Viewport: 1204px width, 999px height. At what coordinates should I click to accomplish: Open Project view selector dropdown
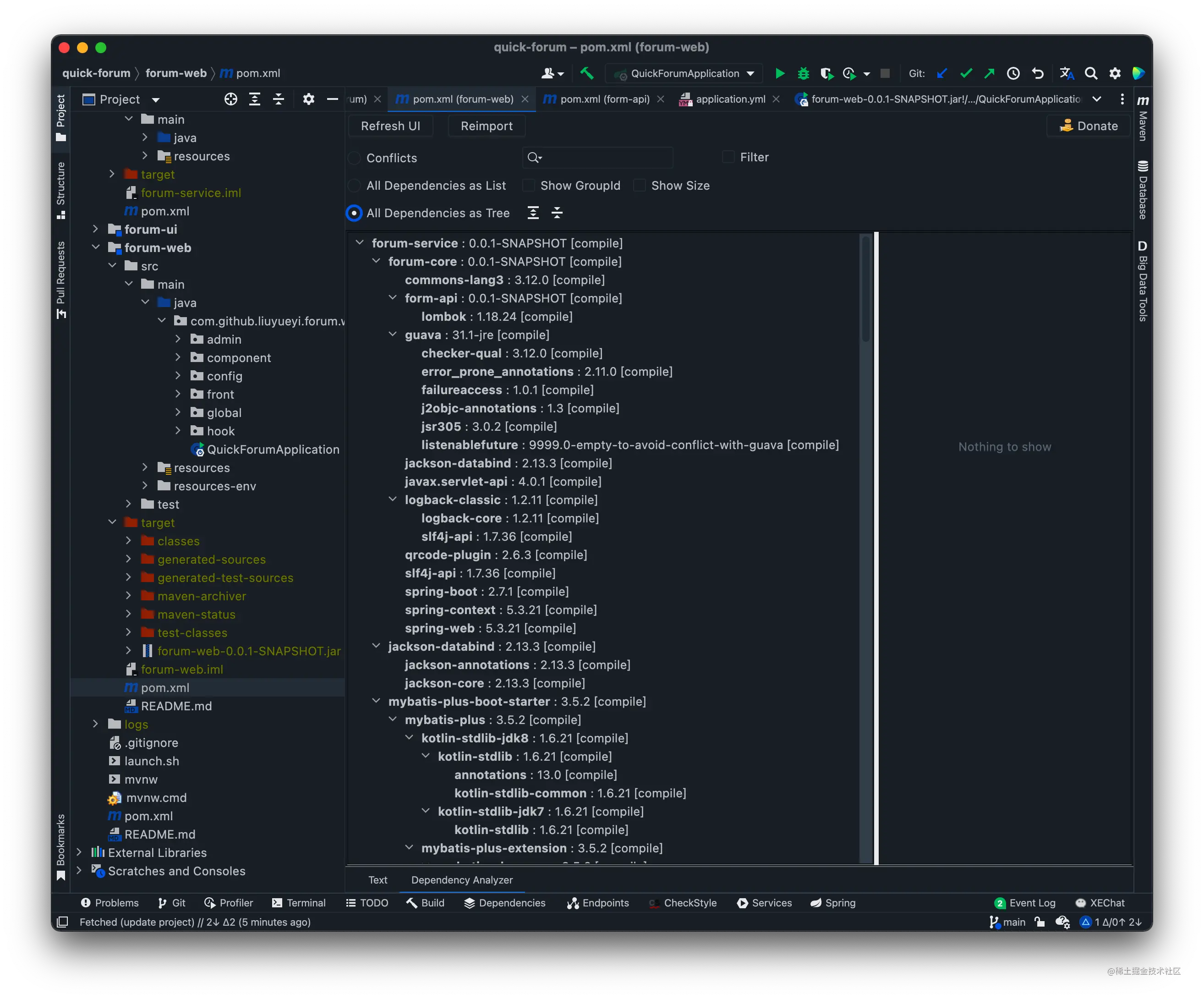(x=121, y=99)
